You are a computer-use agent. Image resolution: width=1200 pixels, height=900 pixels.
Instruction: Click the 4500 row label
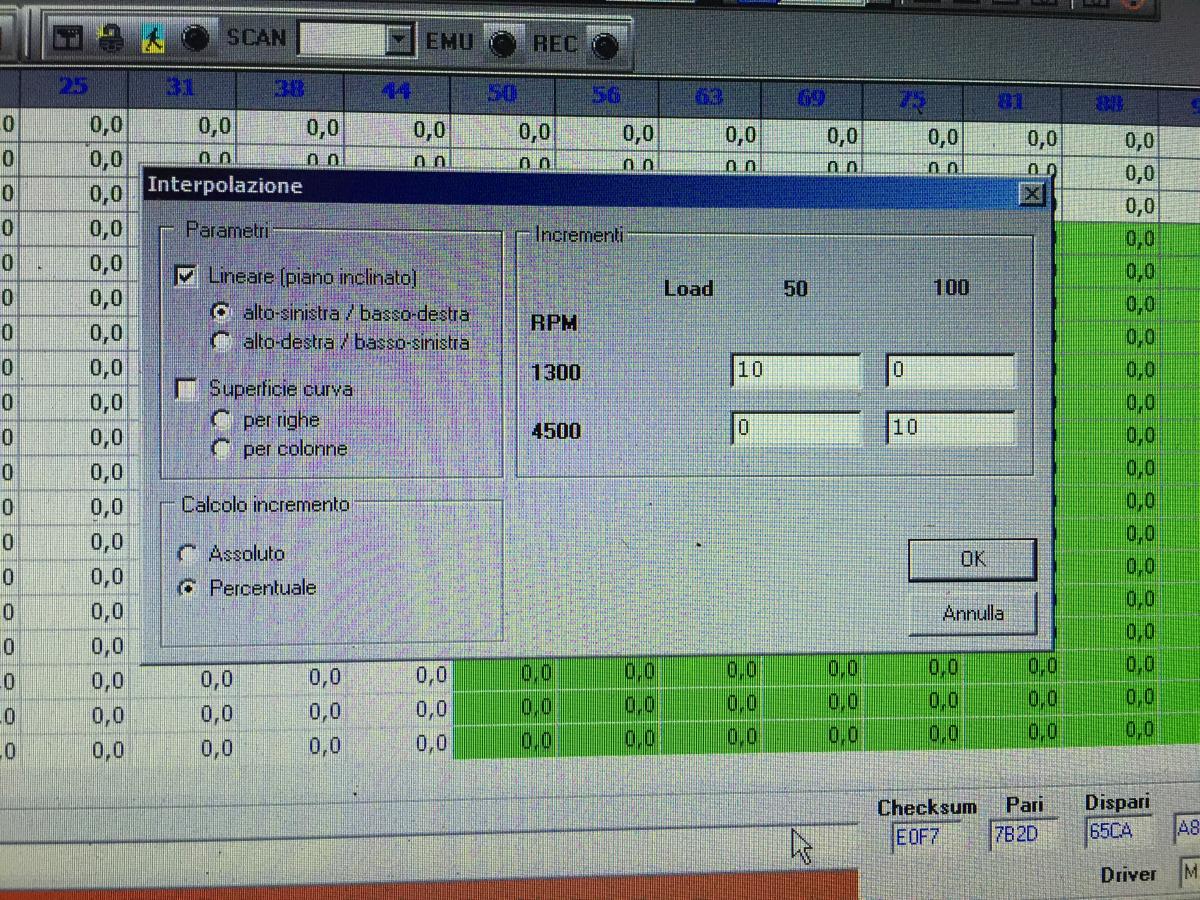tap(556, 432)
